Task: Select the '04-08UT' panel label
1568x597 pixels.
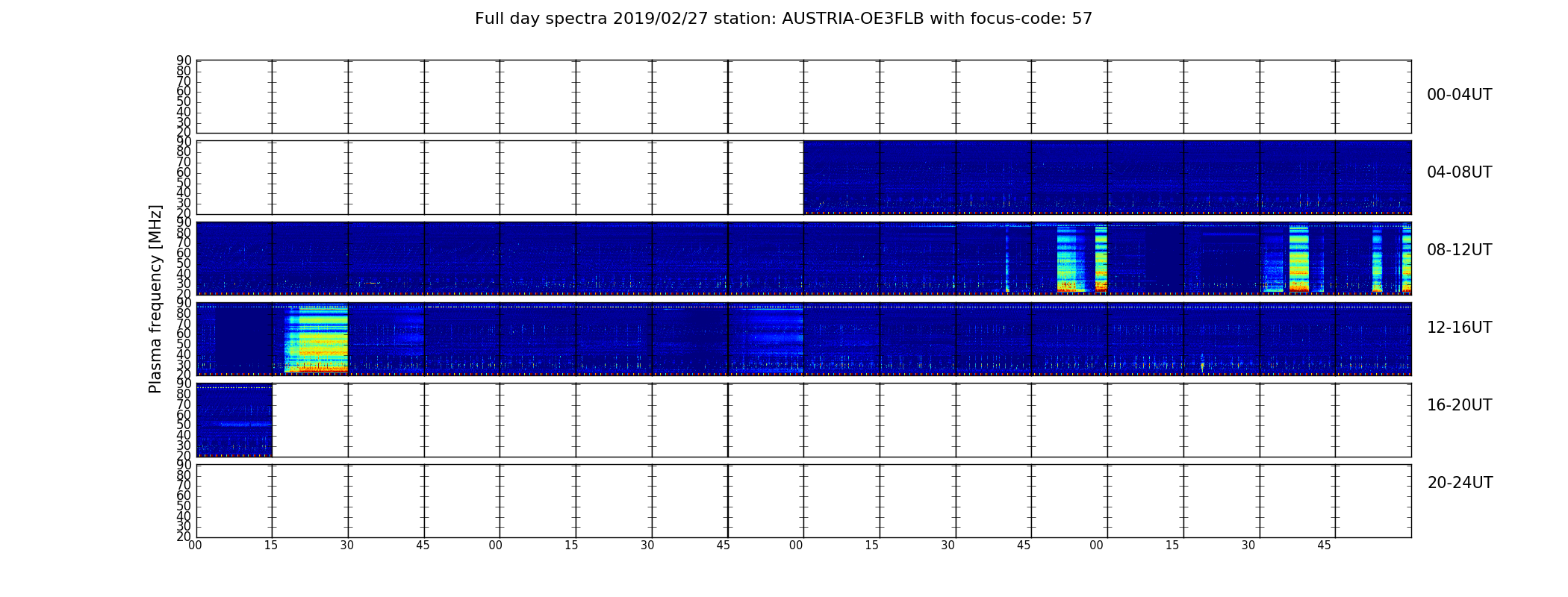Action: (x=1459, y=172)
